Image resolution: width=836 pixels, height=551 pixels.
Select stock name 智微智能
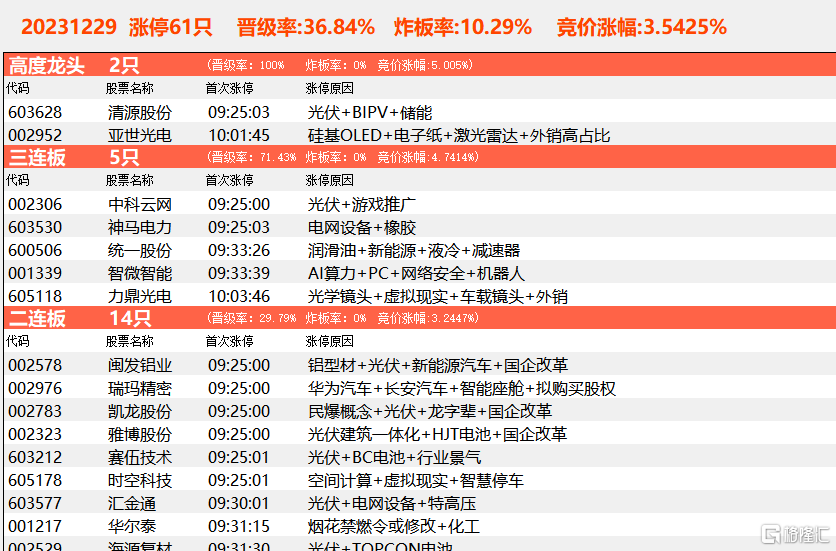click(140, 273)
